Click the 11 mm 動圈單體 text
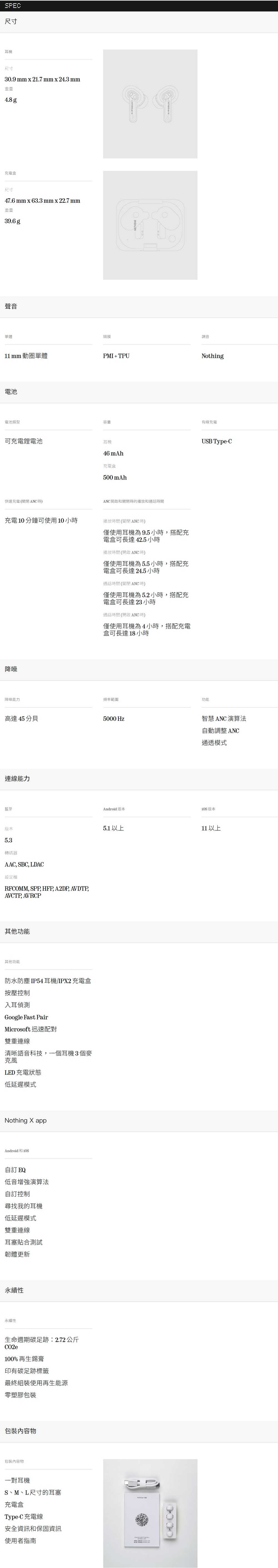This screenshot has width=278, height=1568. (26, 356)
